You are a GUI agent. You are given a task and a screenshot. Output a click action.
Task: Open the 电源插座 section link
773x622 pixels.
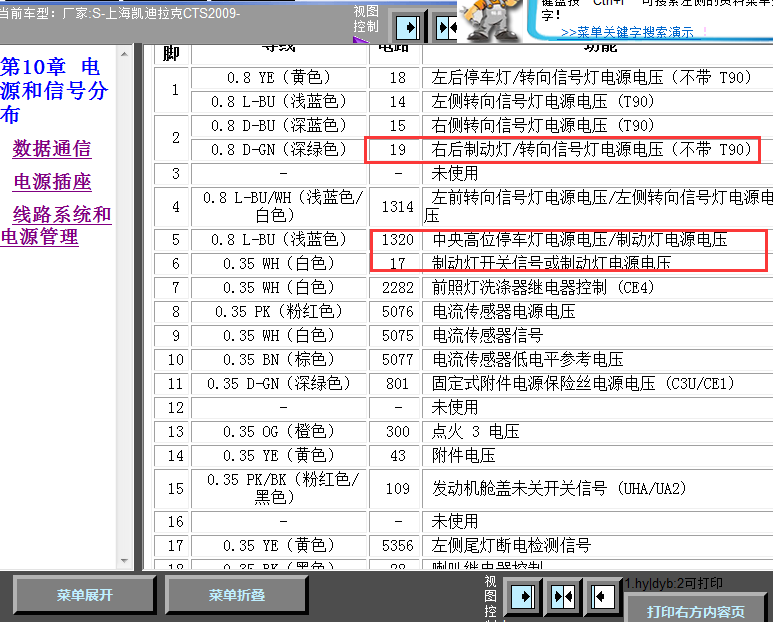tap(52, 182)
